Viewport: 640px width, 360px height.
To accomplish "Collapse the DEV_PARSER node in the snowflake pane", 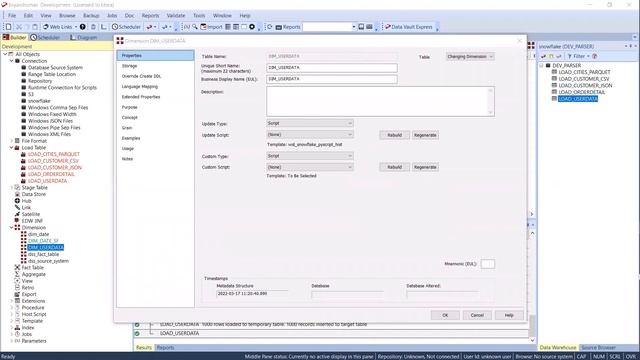I will click(x=542, y=65).
